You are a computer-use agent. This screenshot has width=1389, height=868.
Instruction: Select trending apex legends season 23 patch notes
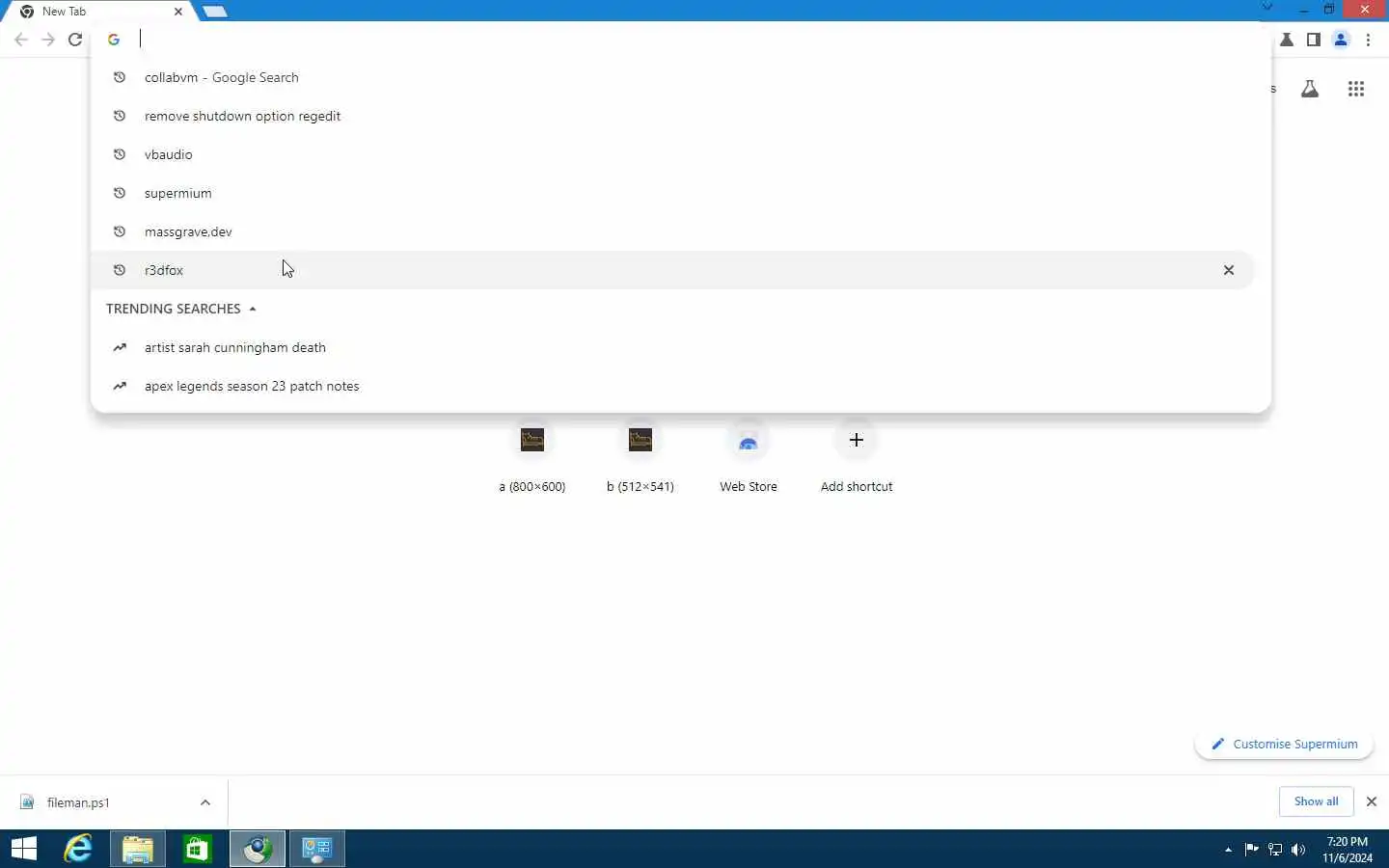click(x=672, y=386)
